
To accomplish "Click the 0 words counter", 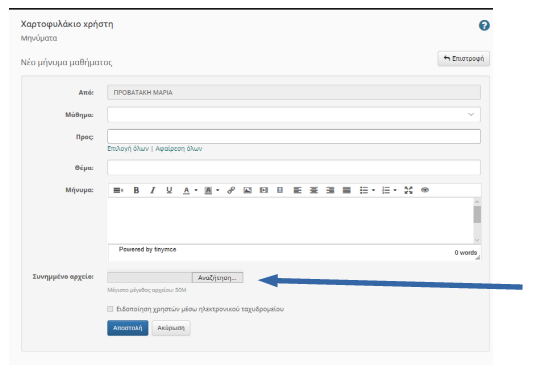I will pos(466,253).
